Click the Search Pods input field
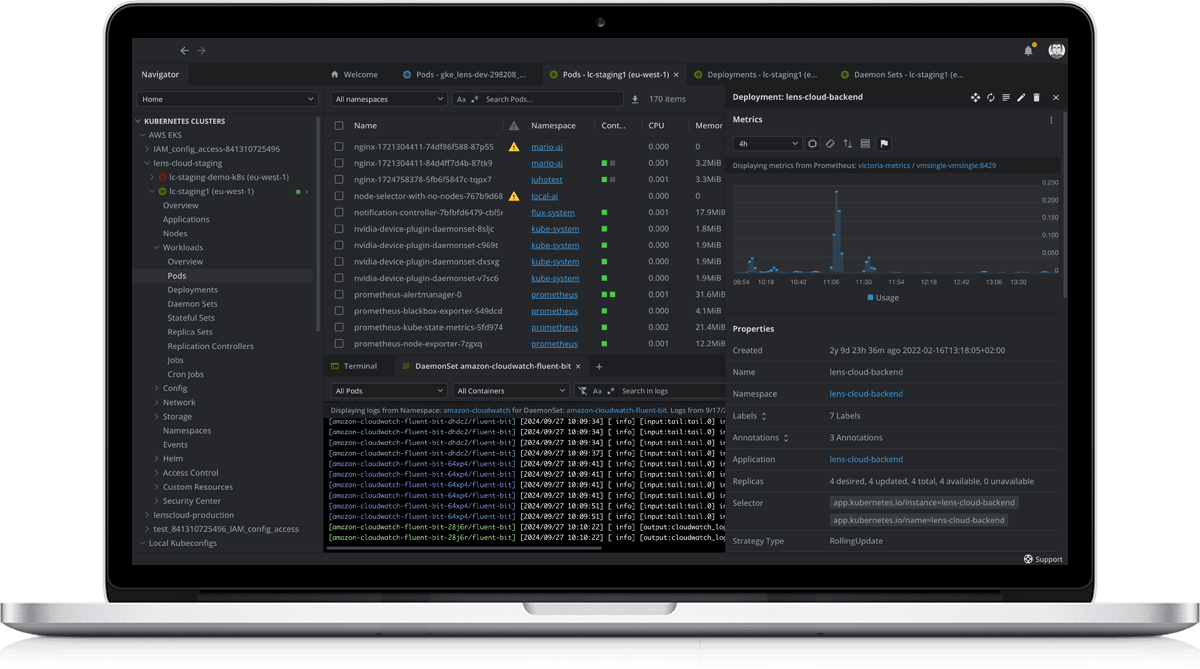Image resolution: width=1200 pixels, height=669 pixels. click(x=550, y=99)
